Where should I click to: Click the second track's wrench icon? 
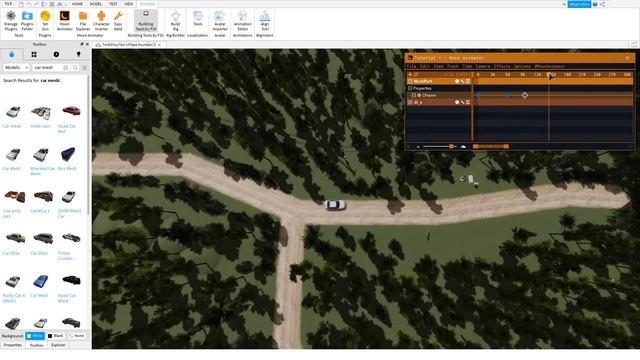tap(462, 102)
